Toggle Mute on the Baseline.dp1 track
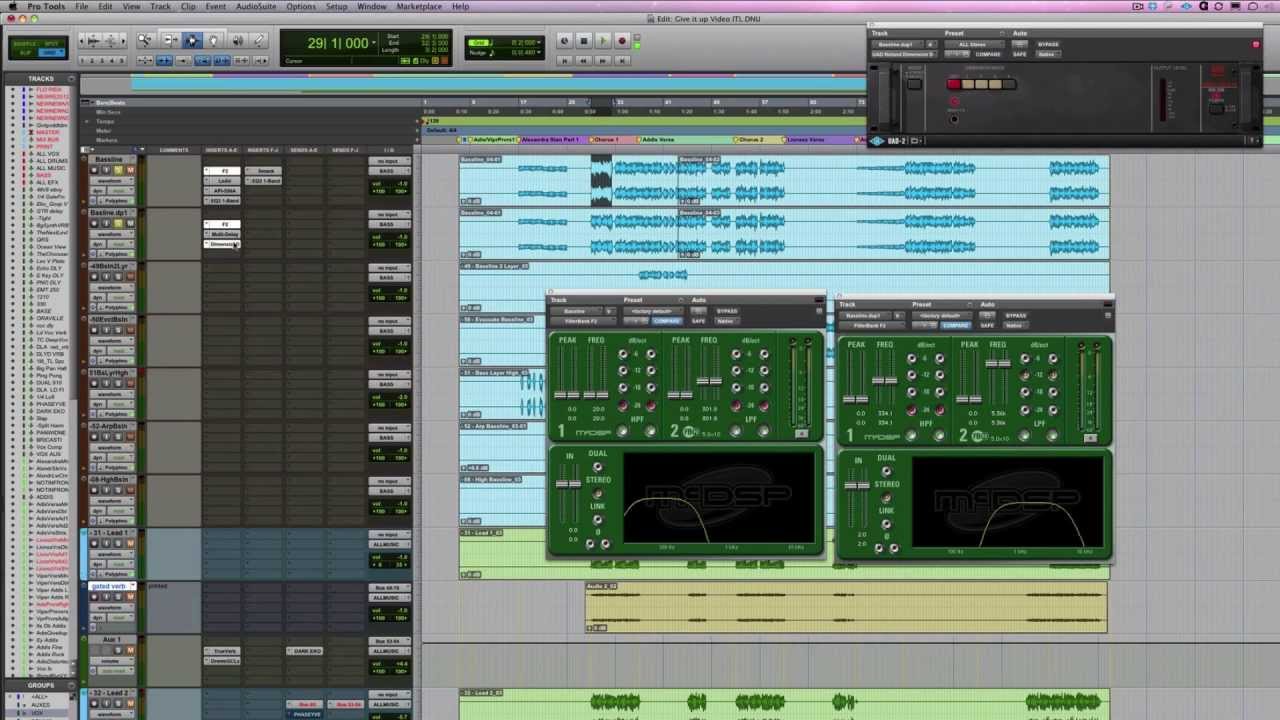Viewport: 1280px width, 720px height. pos(130,223)
